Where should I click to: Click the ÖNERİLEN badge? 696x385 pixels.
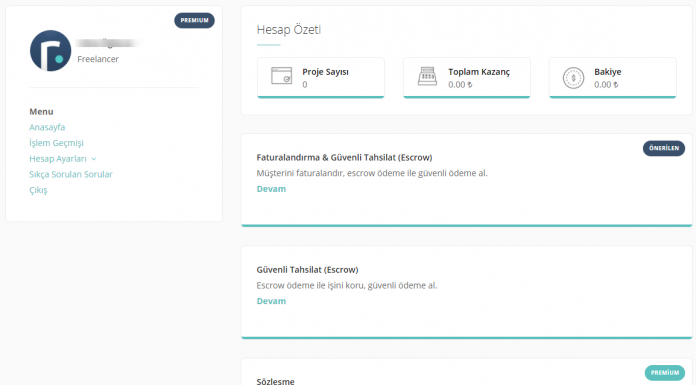click(664, 148)
